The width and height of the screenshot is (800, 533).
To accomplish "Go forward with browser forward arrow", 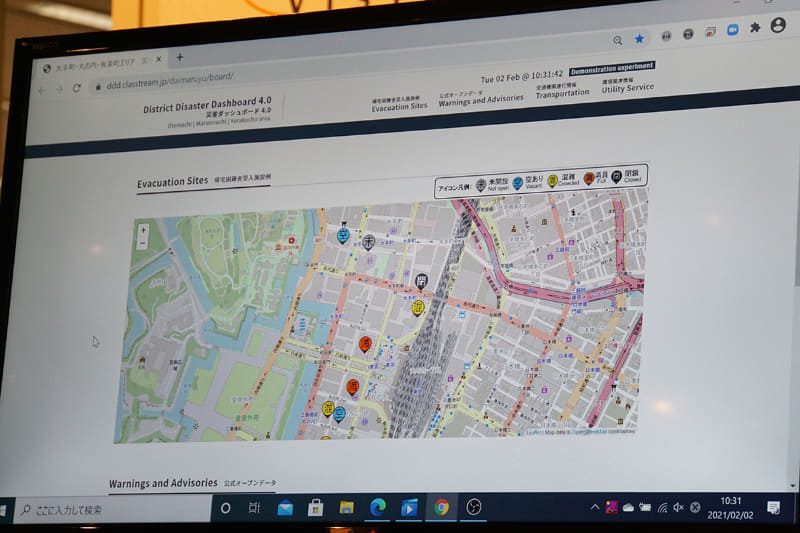I will (x=59, y=89).
